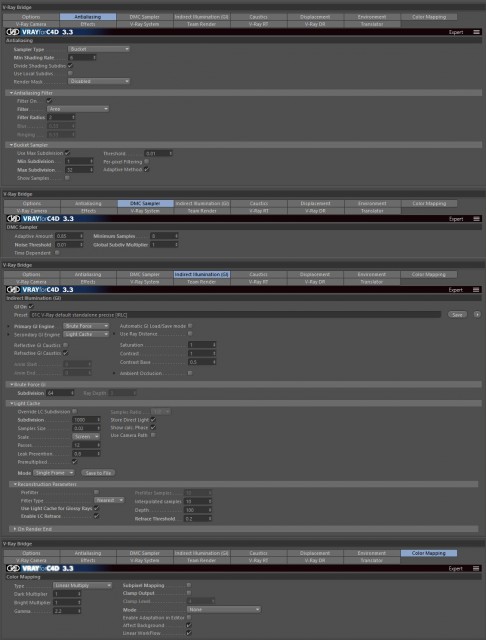Toggle Enable LC Retrace checkbox

[x=96, y=516]
